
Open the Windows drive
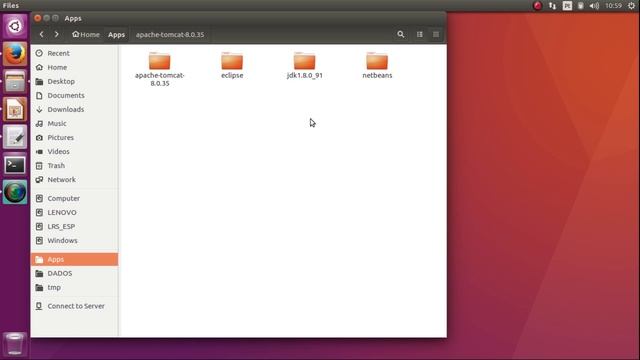(74, 240)
